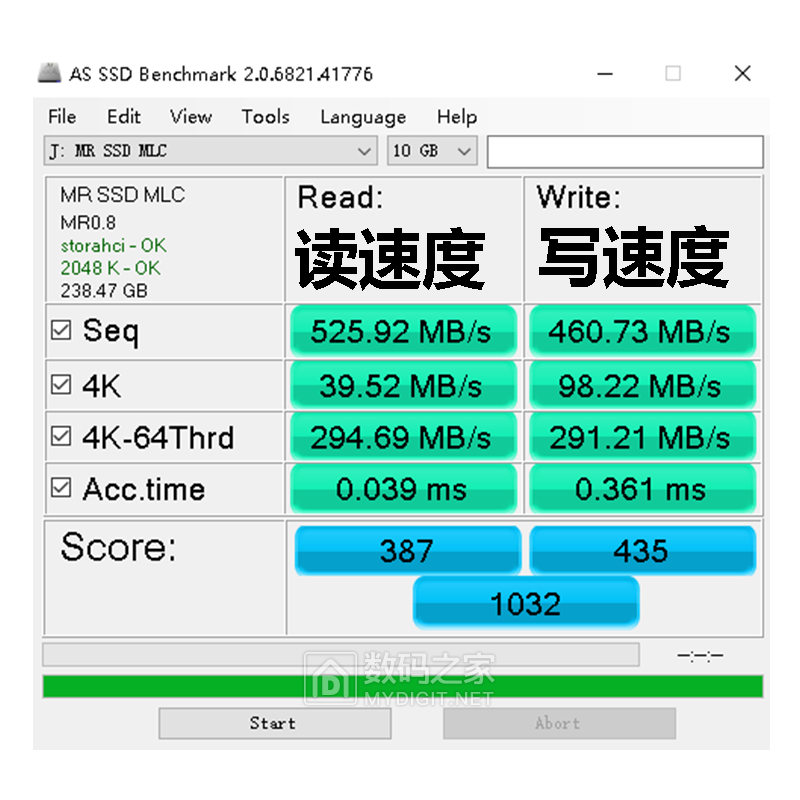Click the 4K write value 98.22 MB/s

pyautogui.click(x=642, y=385)
